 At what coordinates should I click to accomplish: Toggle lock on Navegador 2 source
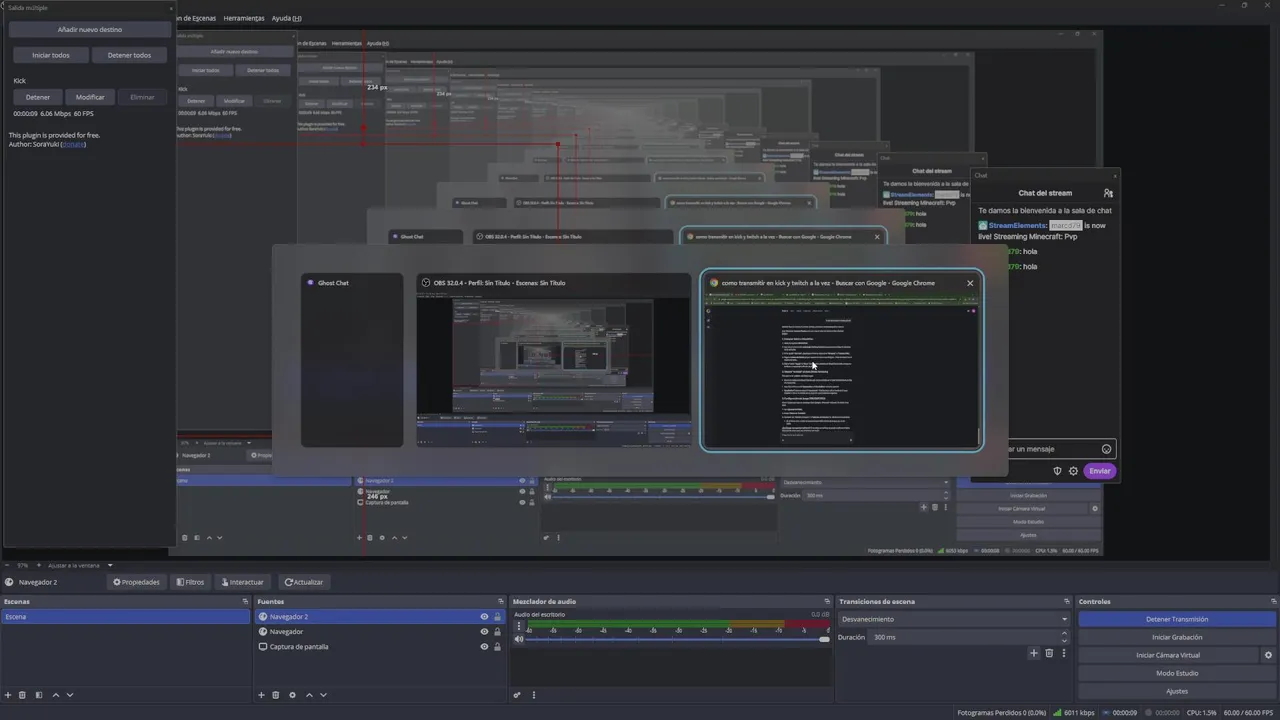(x=497, y=617)
